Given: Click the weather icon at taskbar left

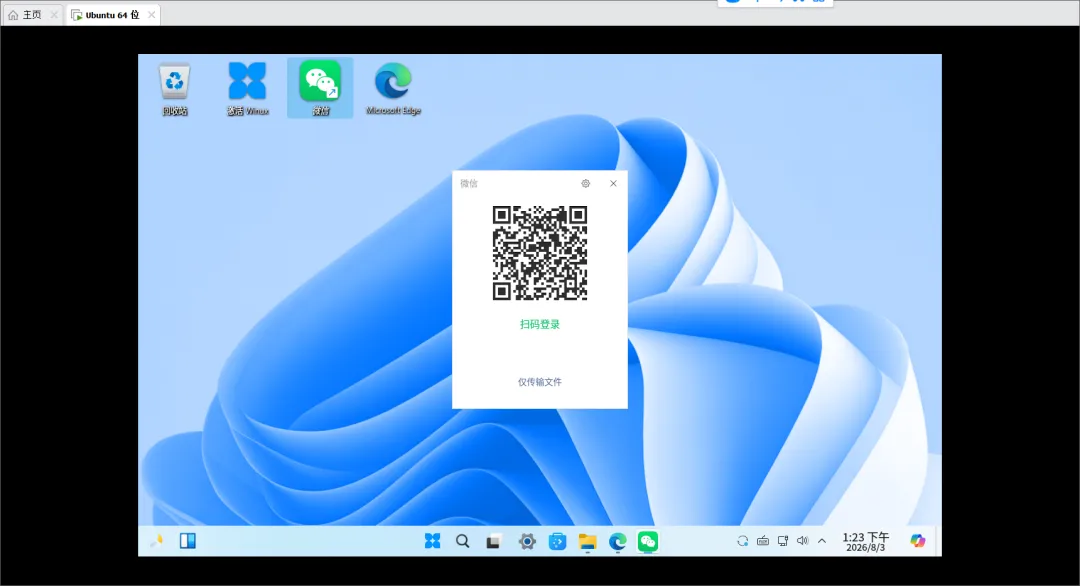Looking at the screenshot, I should (x=157, y=541).
